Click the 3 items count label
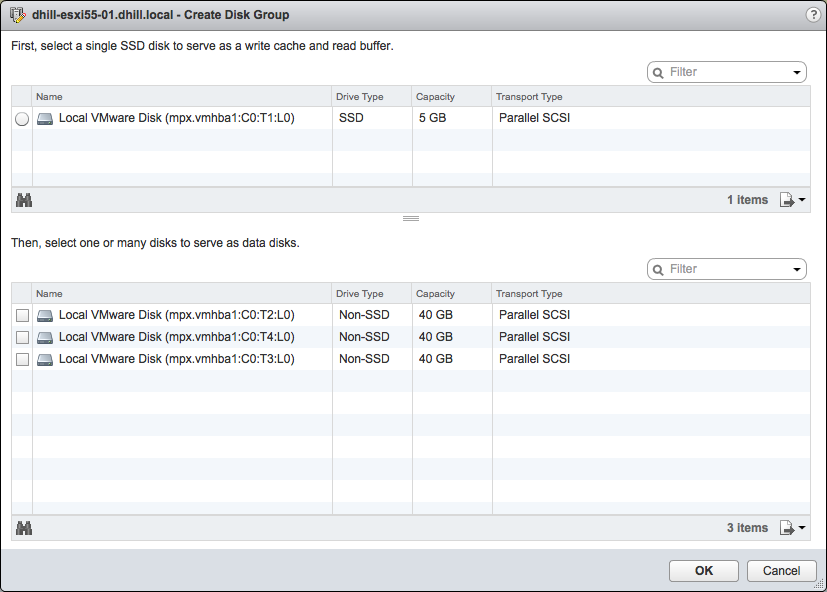 tap(747, 528)
